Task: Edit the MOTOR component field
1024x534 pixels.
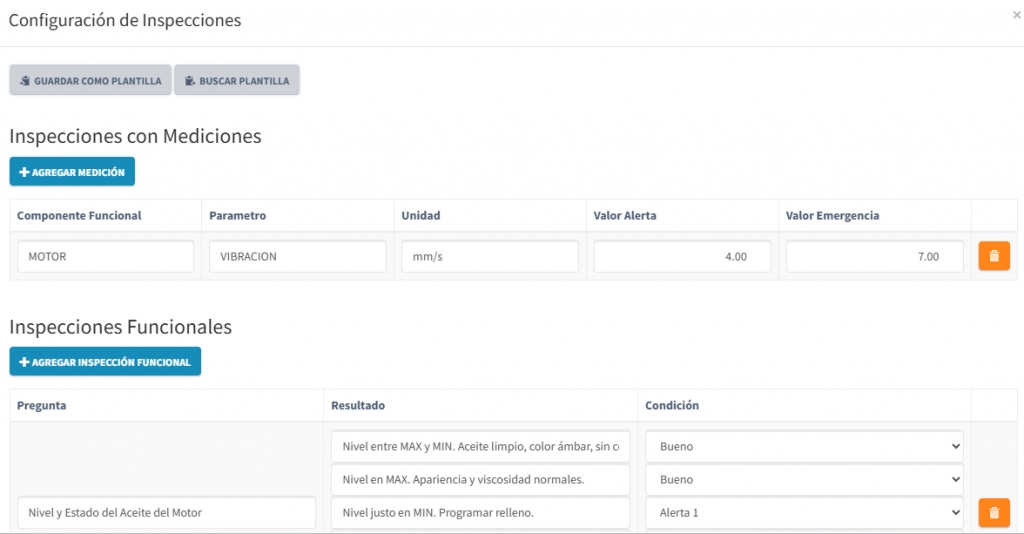Action: [105, 257]
